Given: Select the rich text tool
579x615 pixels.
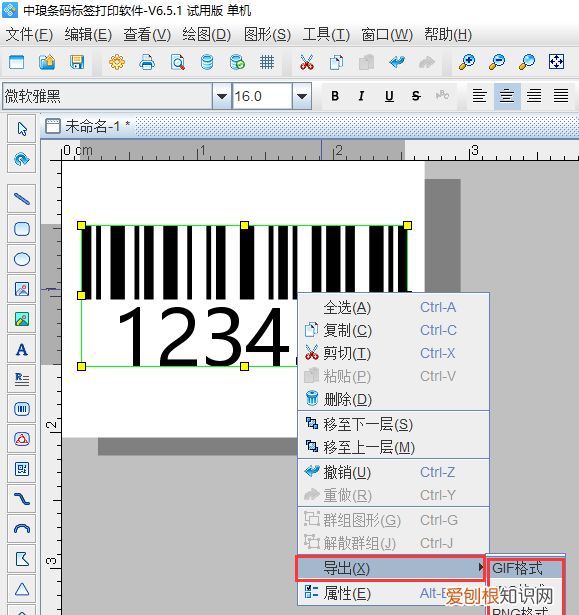Looking at the screenshot, I should 22,379.
